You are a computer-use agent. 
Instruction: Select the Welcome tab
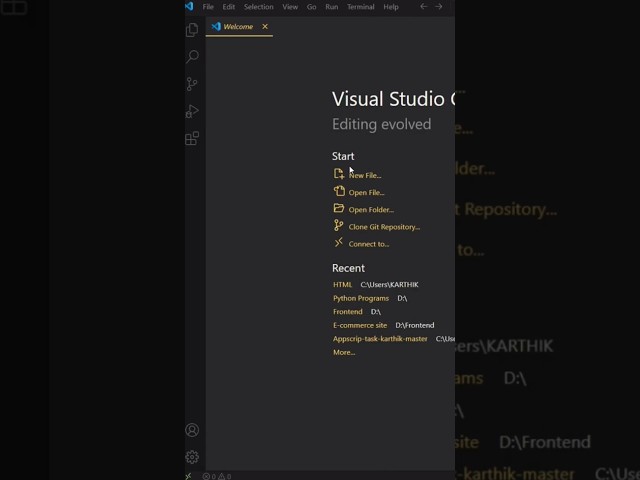[x=239, y=27]
